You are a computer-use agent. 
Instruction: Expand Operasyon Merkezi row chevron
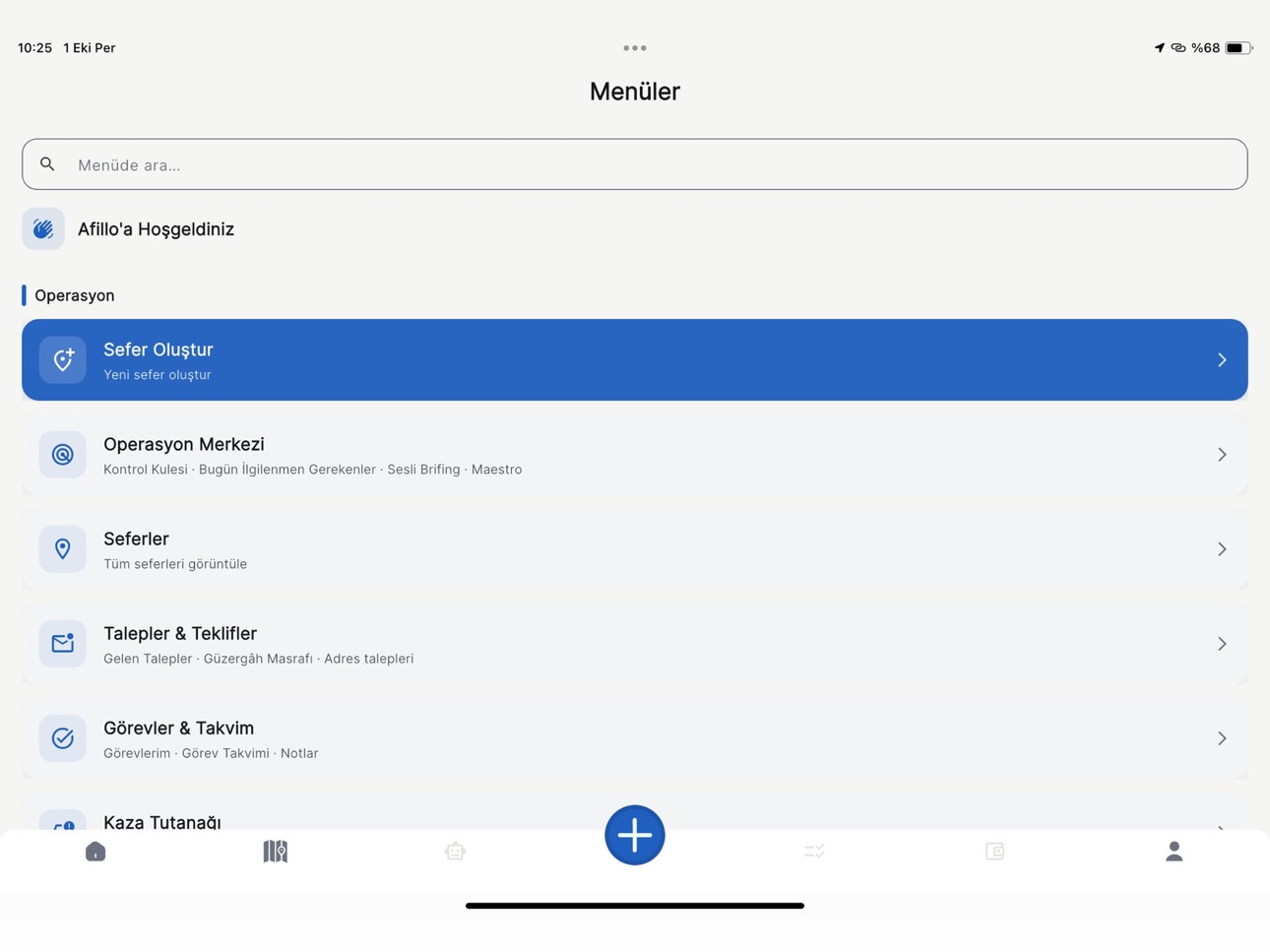pyautogui.click(x=1222, y=454)
